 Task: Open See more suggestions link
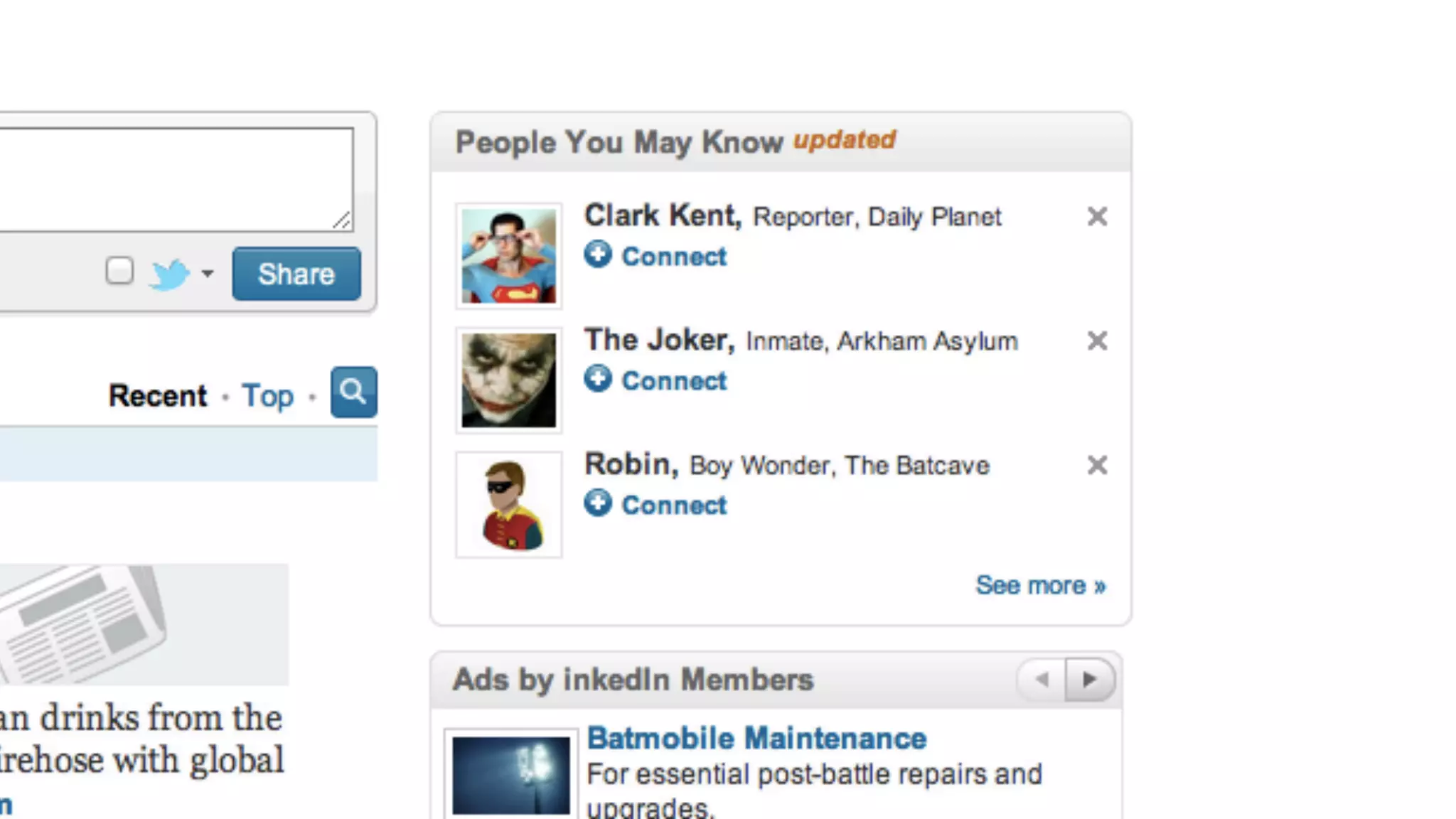point(1040,585)
